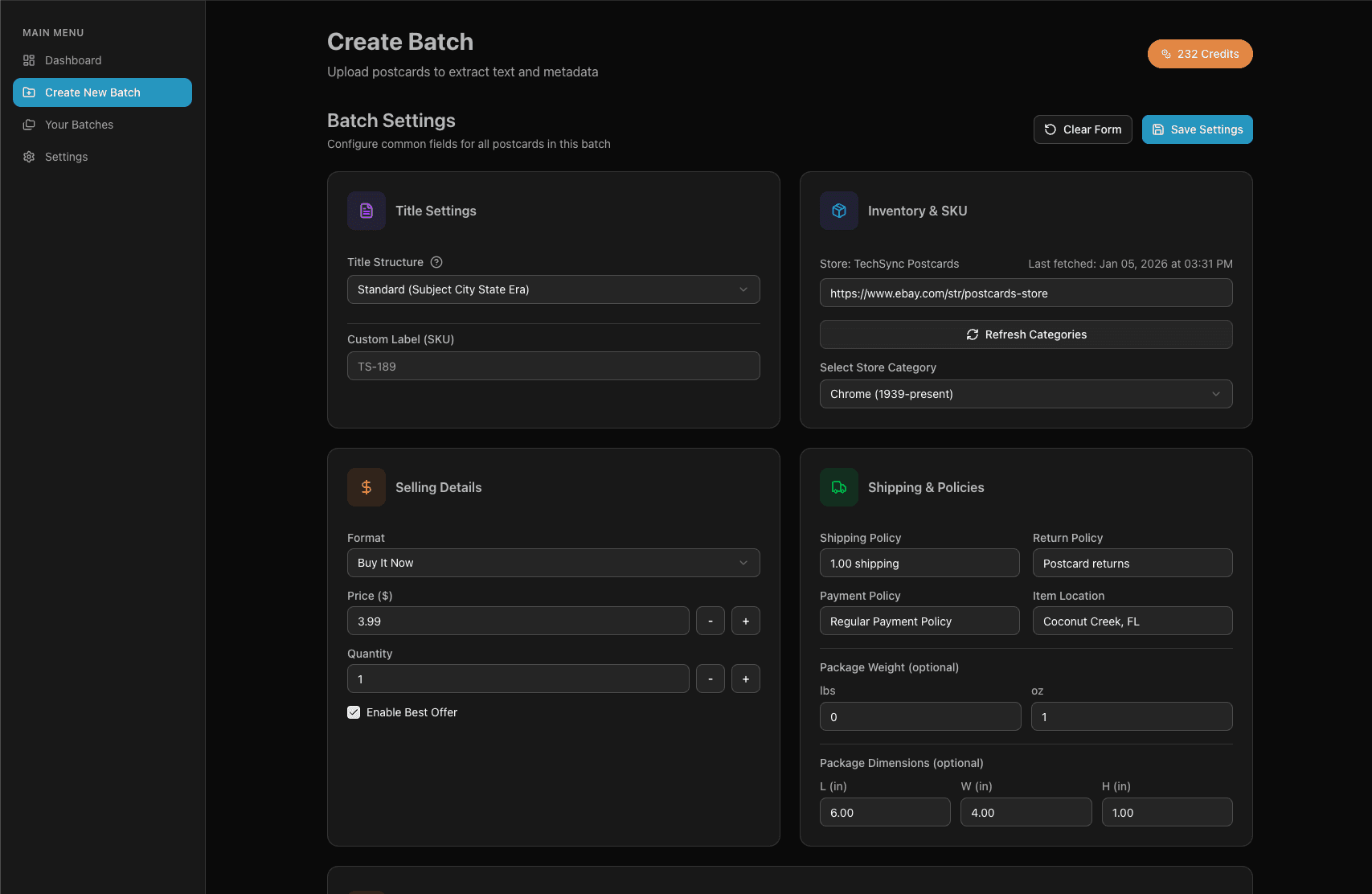This screenshot has height=894, width=1372.
Task: Click the Clear Form button
Action: (x=1083, y=129)
